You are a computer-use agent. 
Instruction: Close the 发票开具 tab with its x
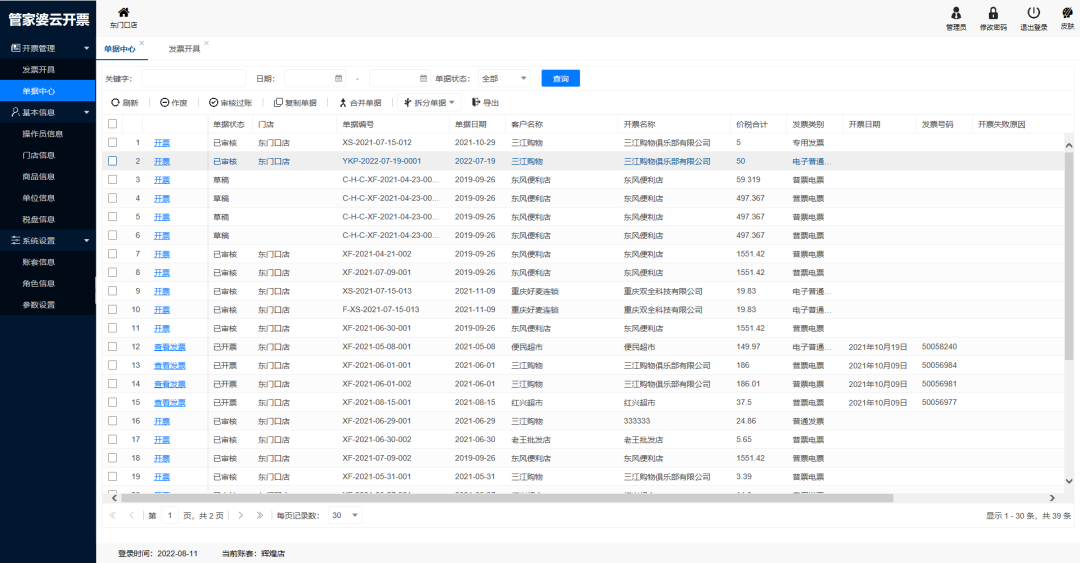tap(206, 43)
